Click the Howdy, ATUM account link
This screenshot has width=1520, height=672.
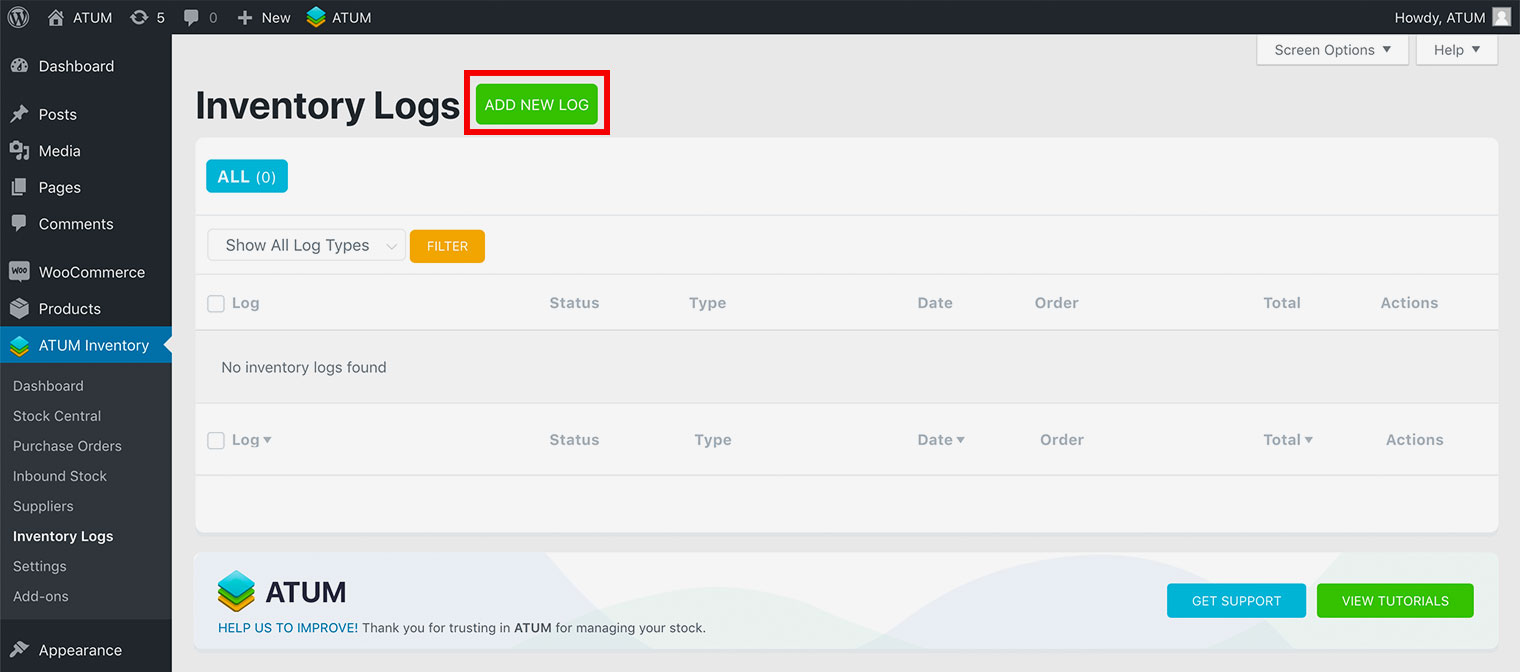click(x=1440, y=18)
